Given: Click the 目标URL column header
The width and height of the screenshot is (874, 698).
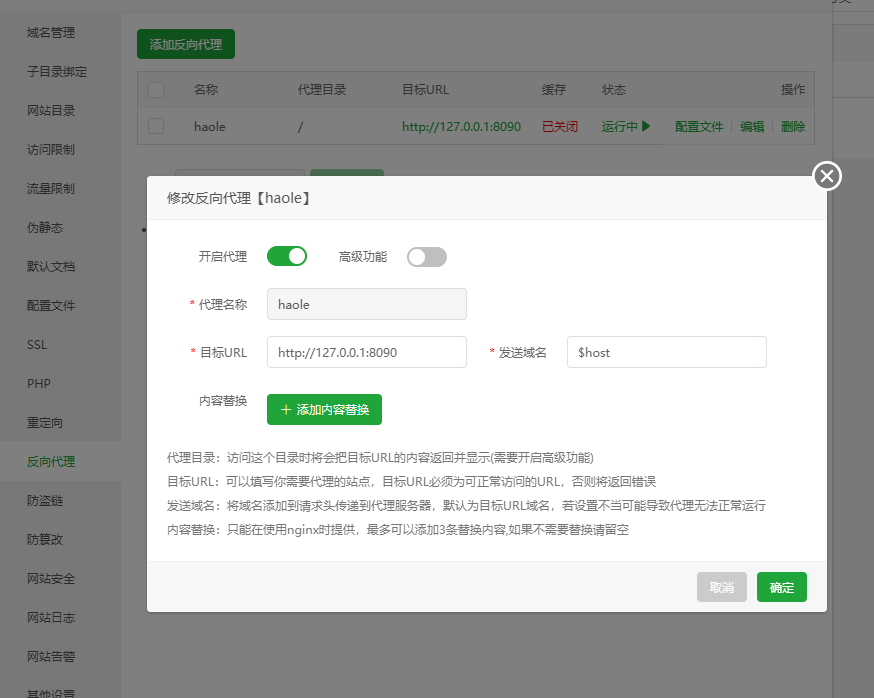Looking at the screenshot, I should (425, 90).
